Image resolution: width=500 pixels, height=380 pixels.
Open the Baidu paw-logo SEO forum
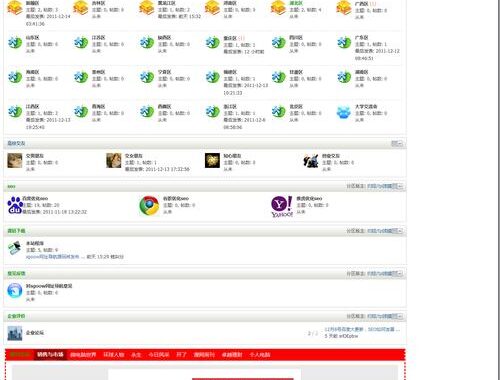[15, 205]
